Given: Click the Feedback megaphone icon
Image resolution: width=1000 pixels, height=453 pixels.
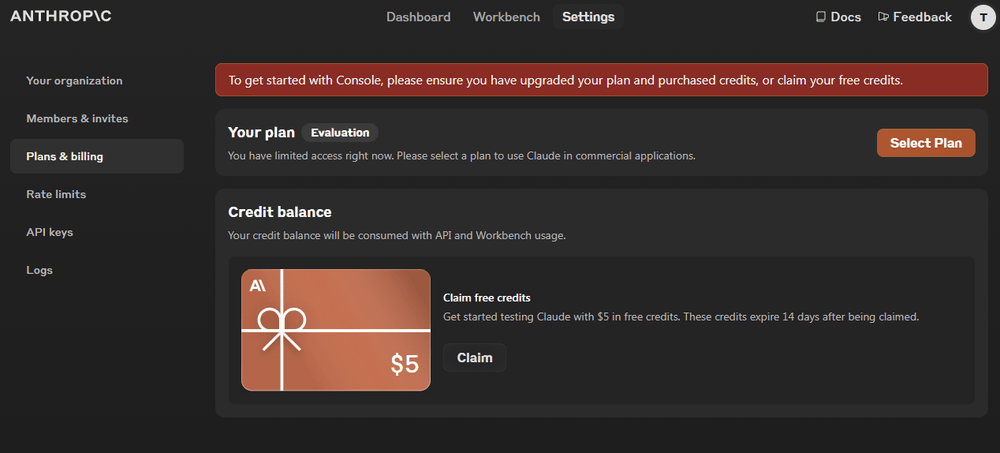Looking at the screenshot, I should (x=883, y=17).
